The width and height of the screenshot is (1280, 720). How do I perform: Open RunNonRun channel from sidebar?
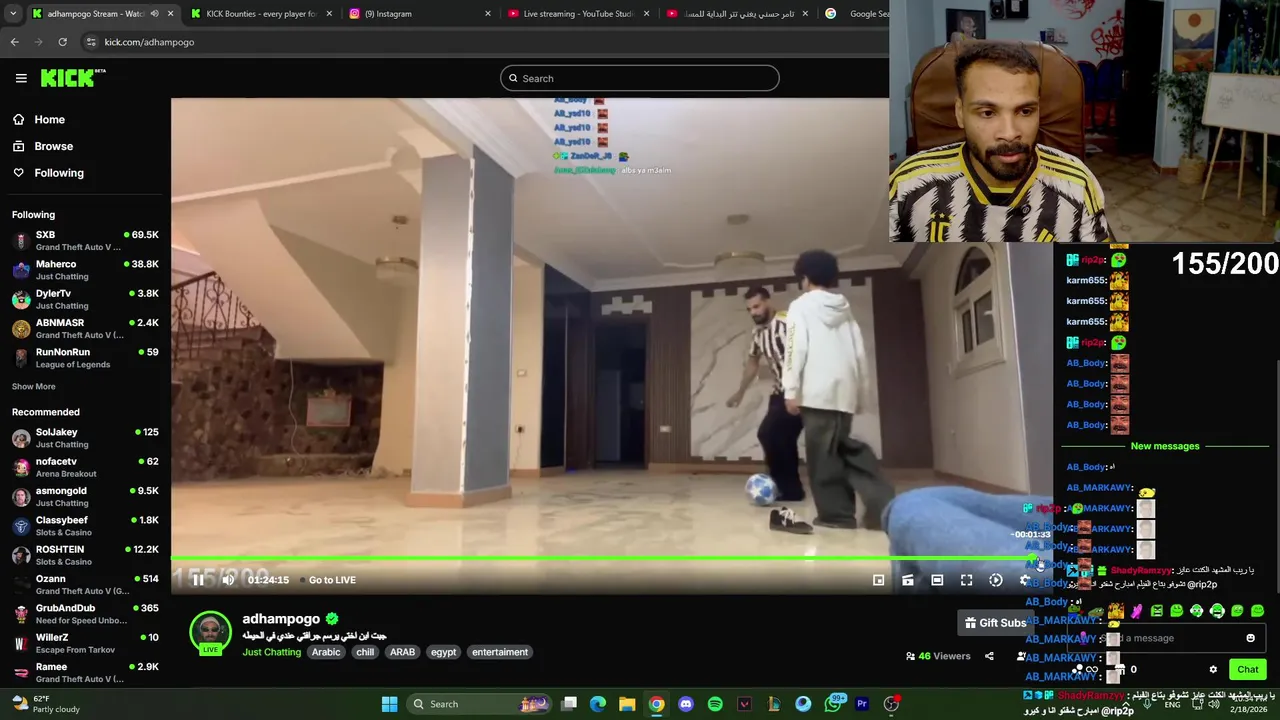(x=85, y=358)
